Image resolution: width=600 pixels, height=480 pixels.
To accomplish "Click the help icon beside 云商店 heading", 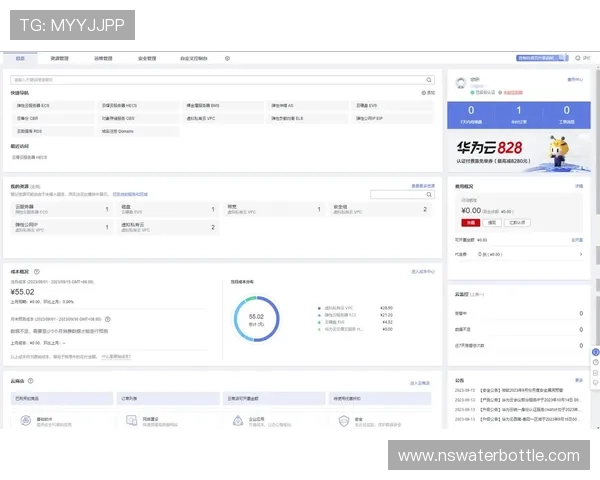I will coord(31,382).
